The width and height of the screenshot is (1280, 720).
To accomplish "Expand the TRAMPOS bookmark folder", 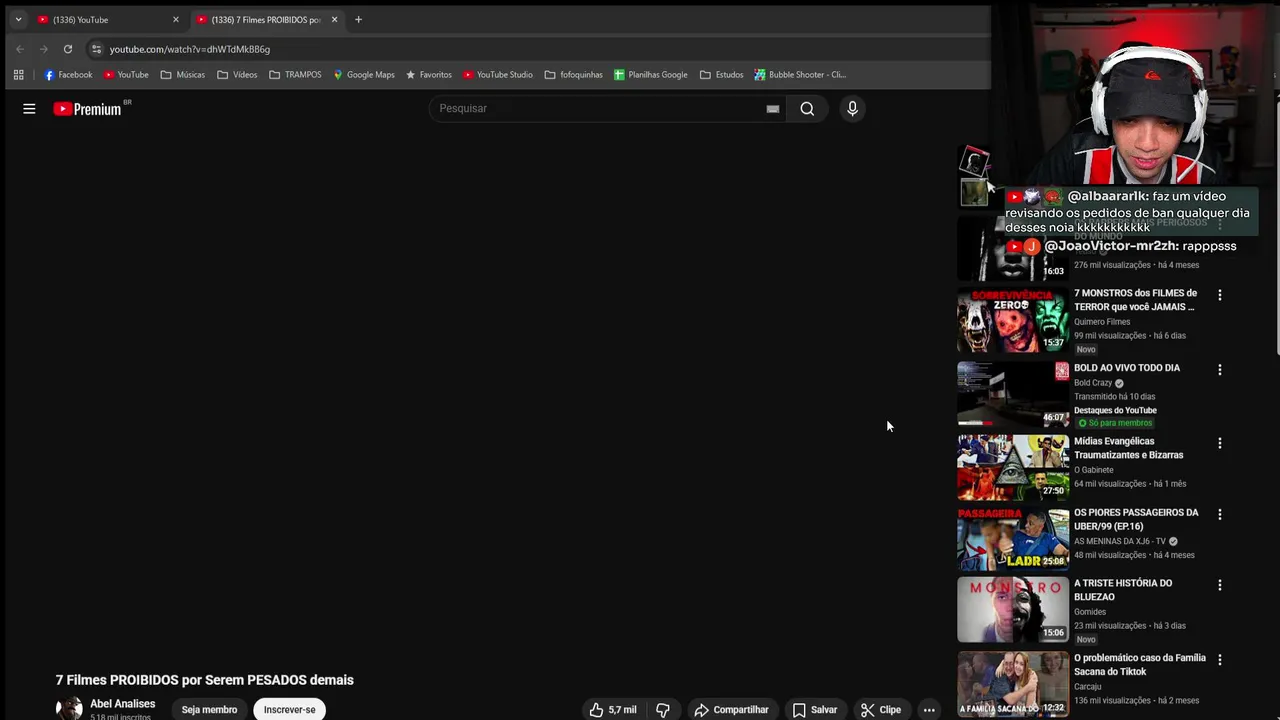I will pyautogui.click(x=295, y=75).
